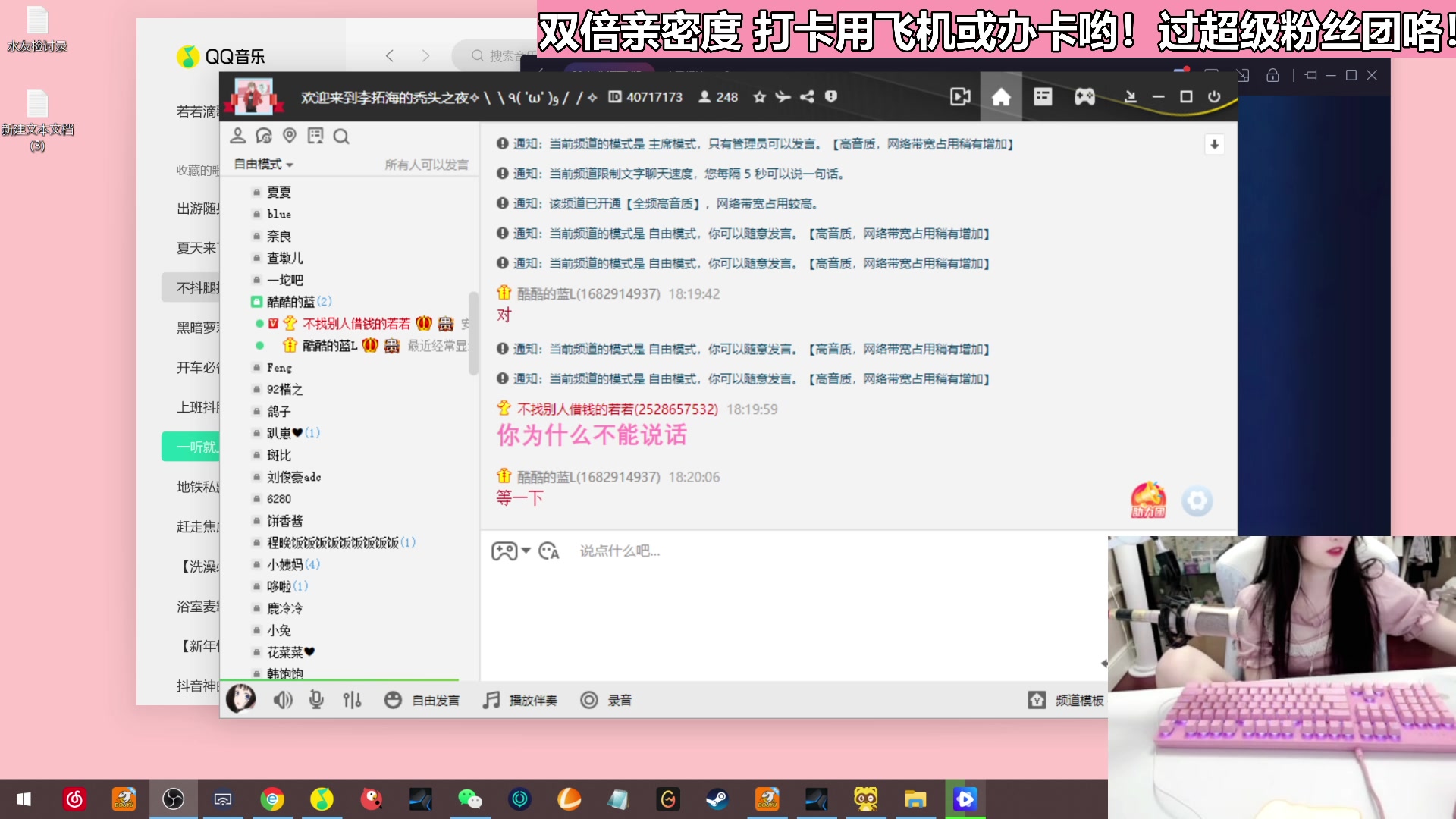The width and height of the screenshot is (1456, 819).
Task: Open the audio mixer settings icon
Action: point(352,700)
